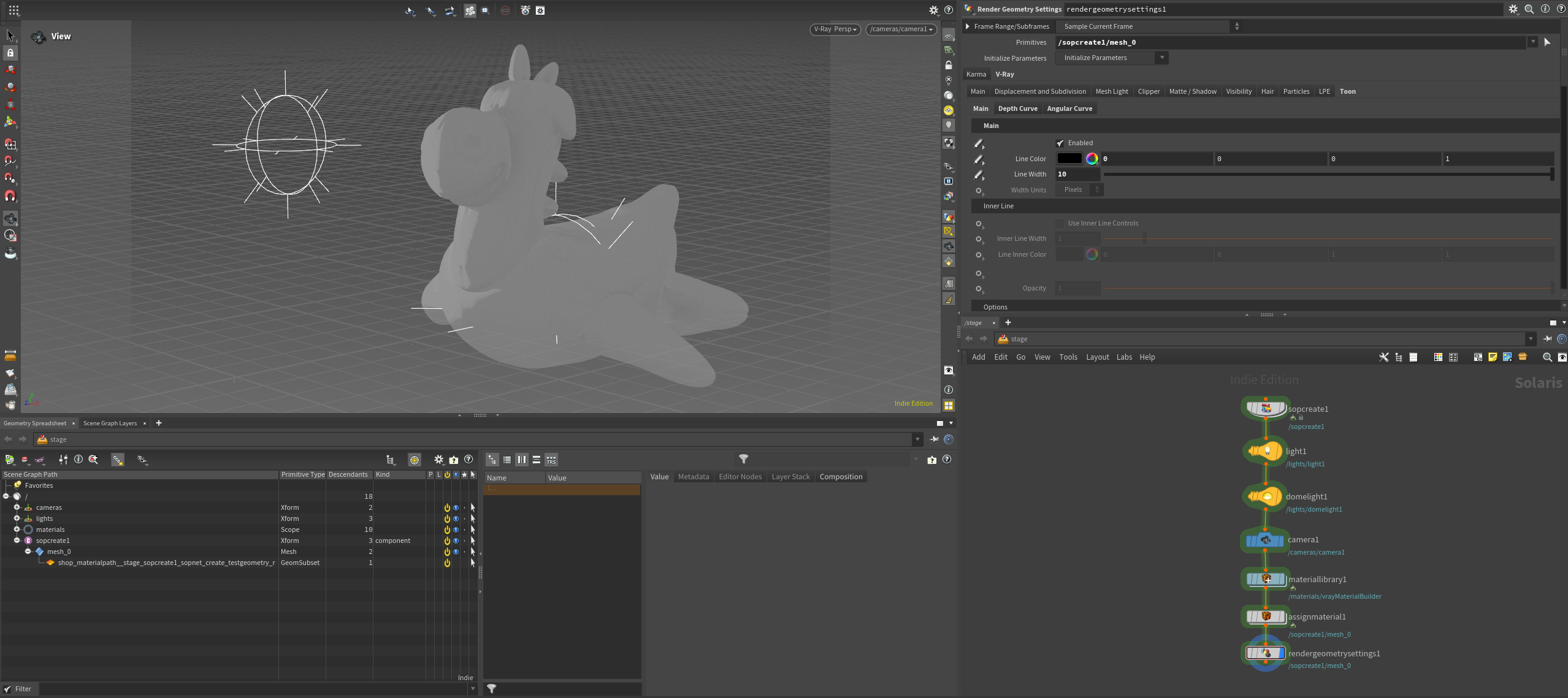
Task: Click light1 node icon in network
Action: [x=1266, y=451]
